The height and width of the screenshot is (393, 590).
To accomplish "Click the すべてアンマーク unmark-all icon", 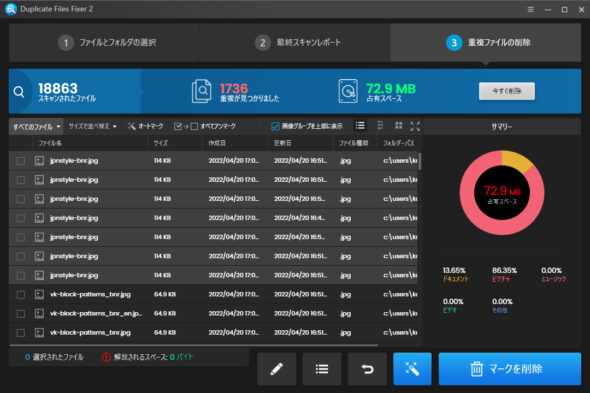I will click(186, 126).
